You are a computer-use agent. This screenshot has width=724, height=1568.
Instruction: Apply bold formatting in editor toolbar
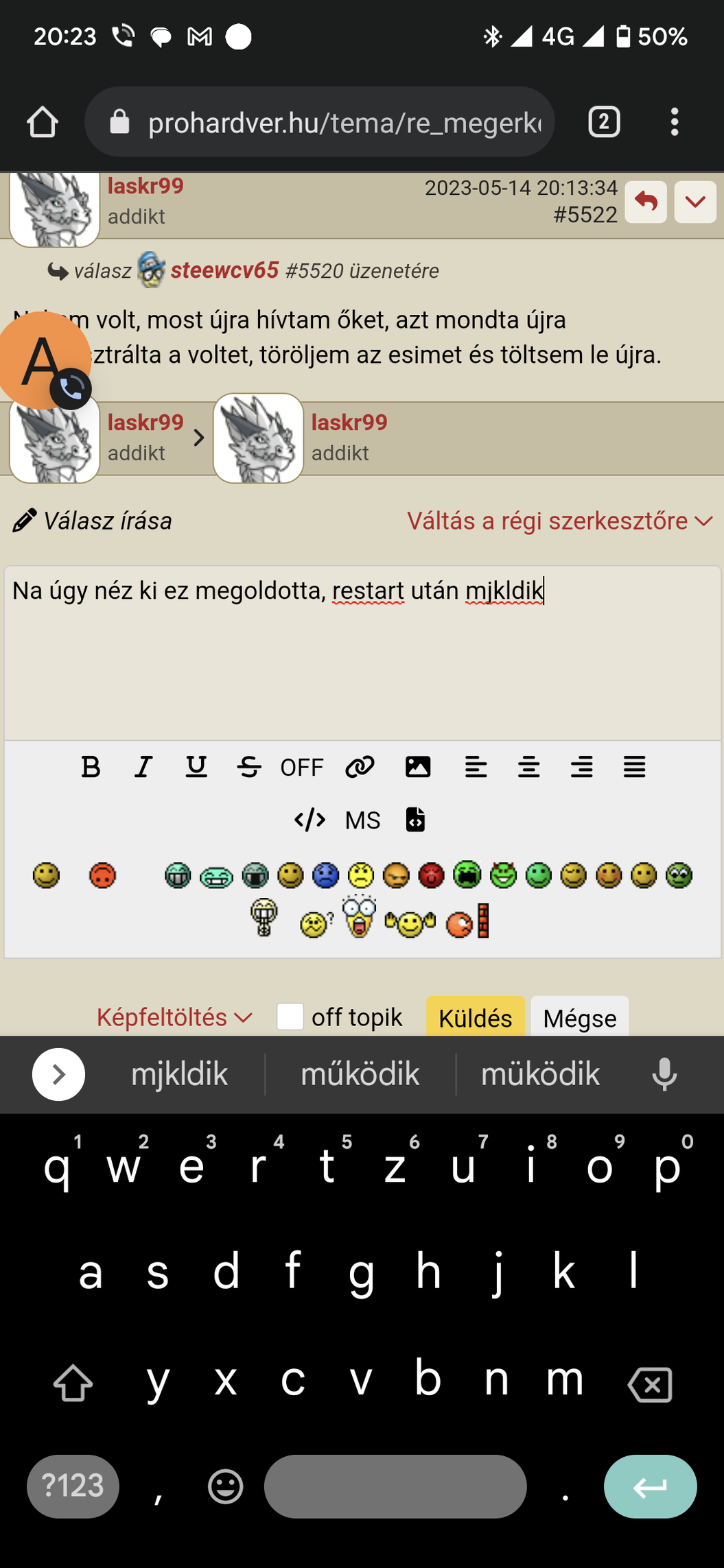(x=91, y=767)
